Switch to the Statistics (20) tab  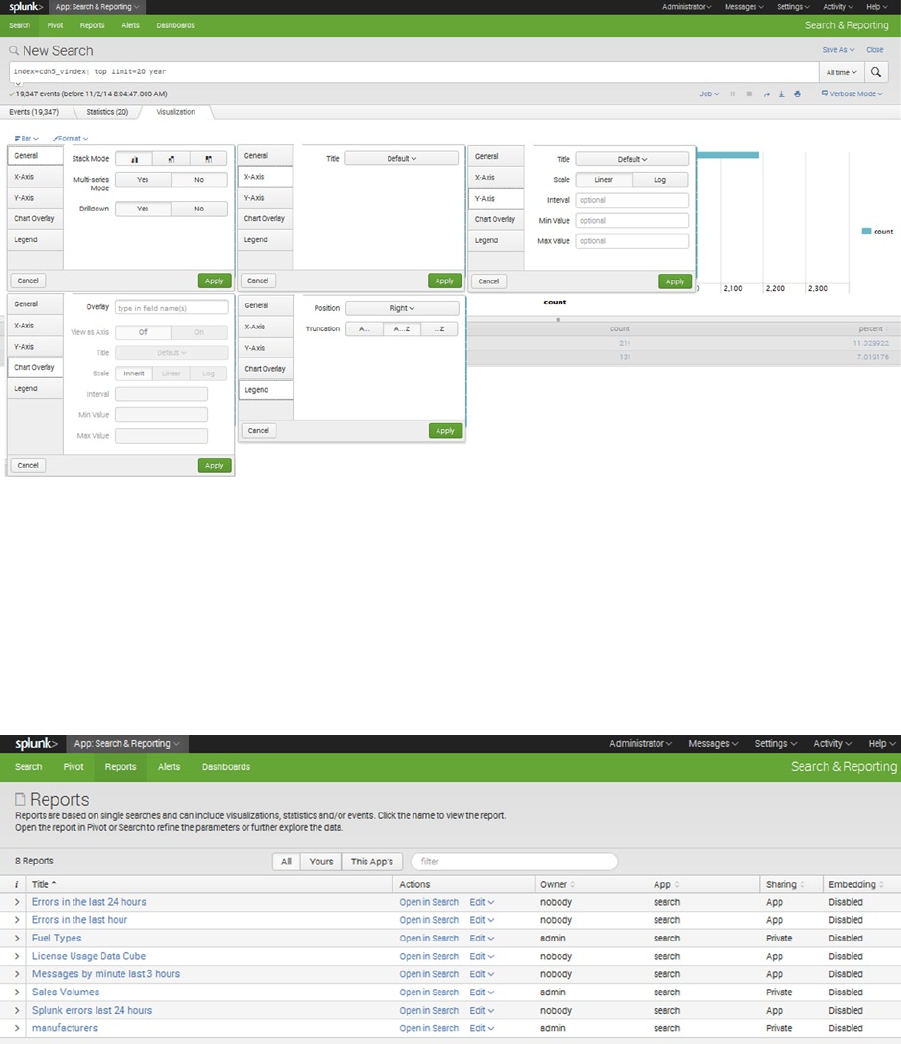coord(107,112)
